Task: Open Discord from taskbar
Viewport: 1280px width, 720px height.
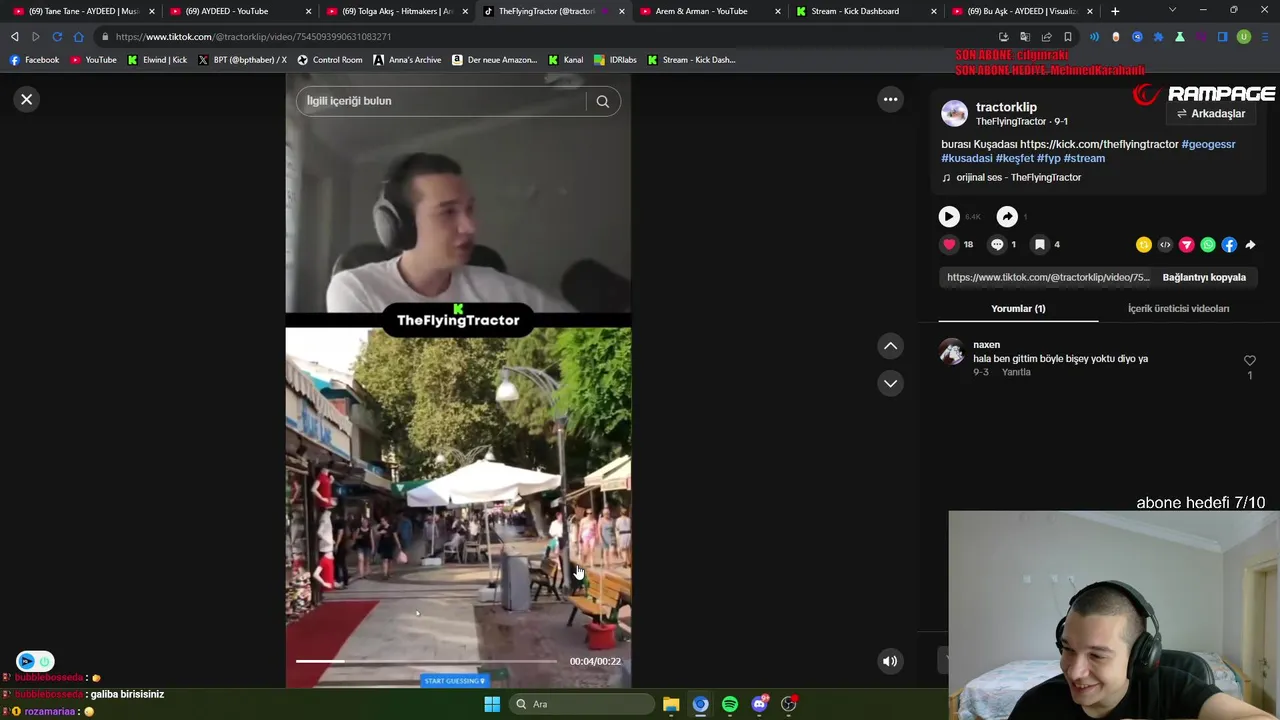Action: [x=759, y=704]
